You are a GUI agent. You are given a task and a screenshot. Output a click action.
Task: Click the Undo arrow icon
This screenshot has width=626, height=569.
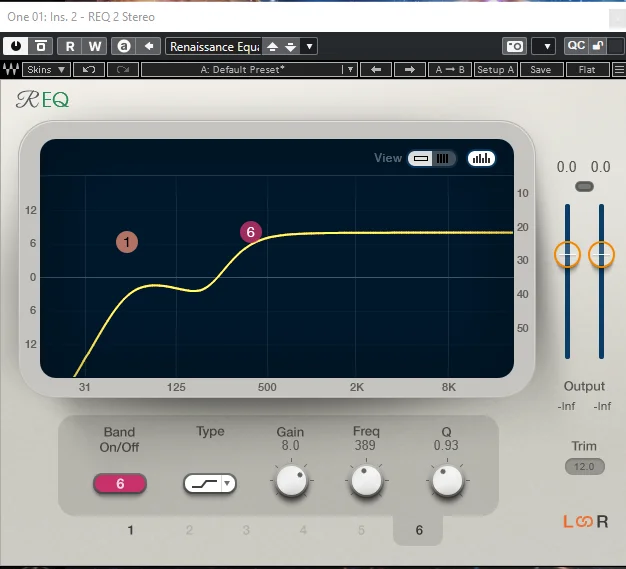tap(89, 69)
